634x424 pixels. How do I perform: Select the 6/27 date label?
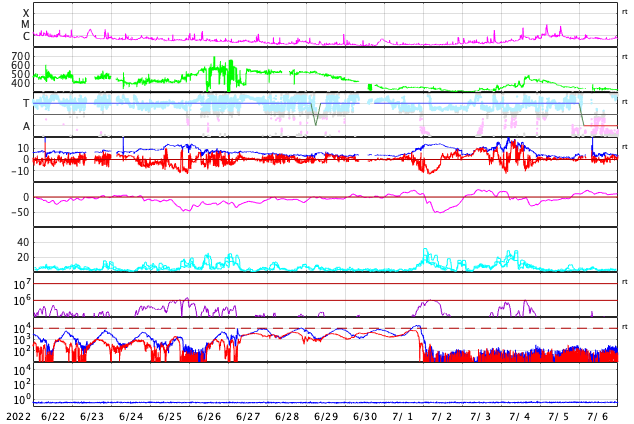click(x=248, y=417)
